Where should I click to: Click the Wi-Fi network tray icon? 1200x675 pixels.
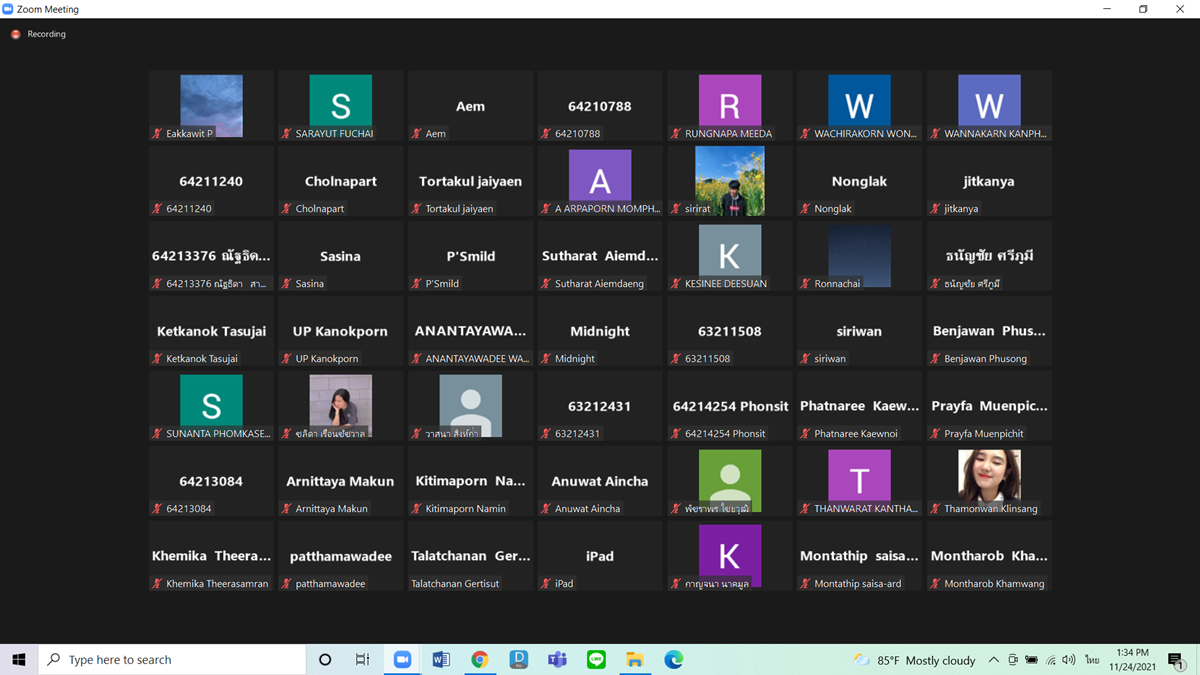[x=1051, y=660]
